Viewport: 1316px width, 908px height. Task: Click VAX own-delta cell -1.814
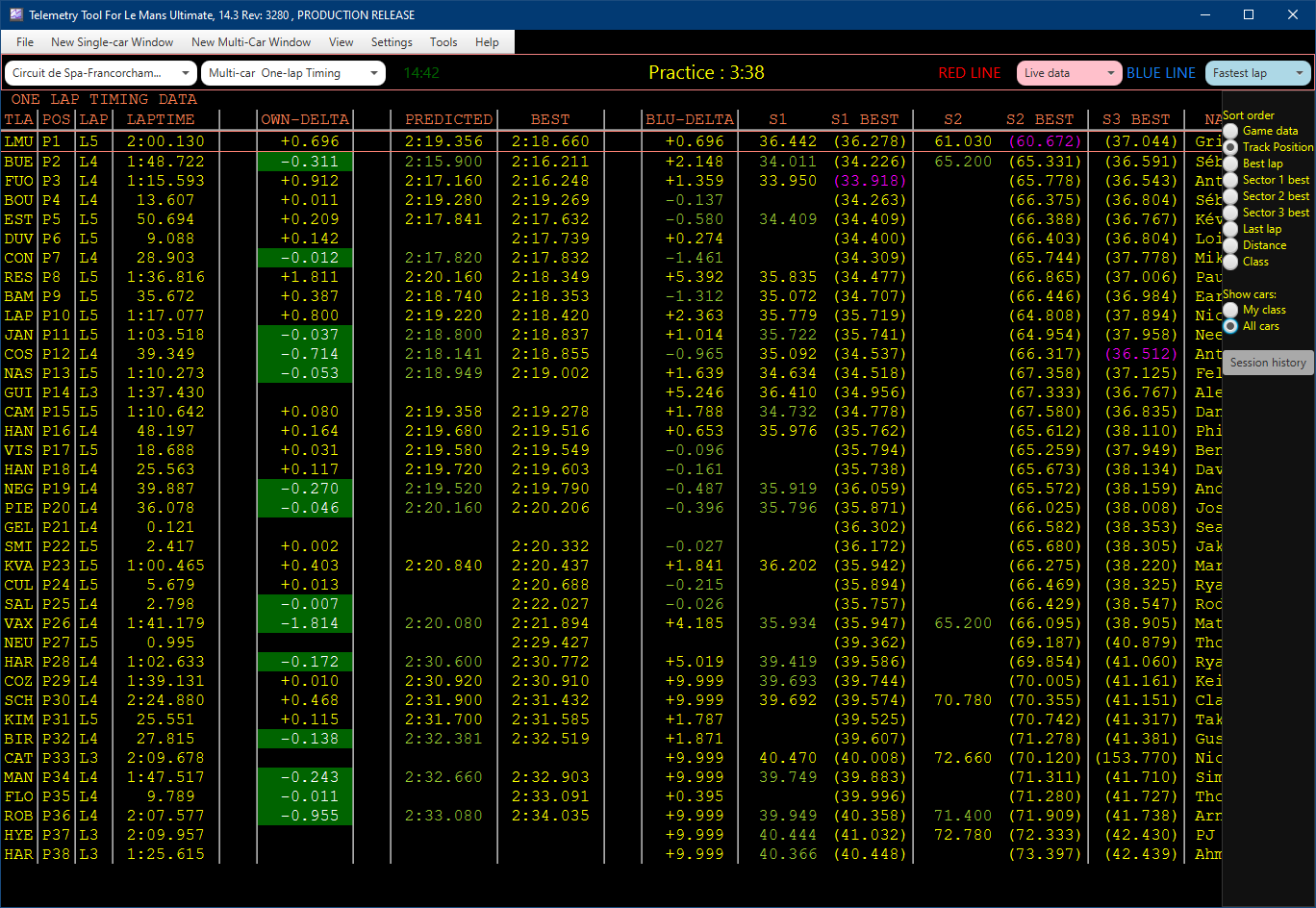pos(305,623)
